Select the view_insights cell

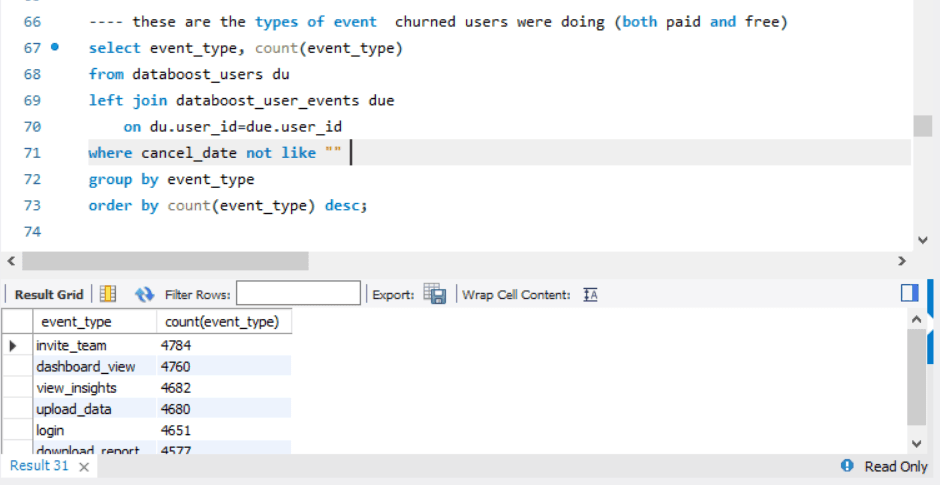(x=95, y=388)
